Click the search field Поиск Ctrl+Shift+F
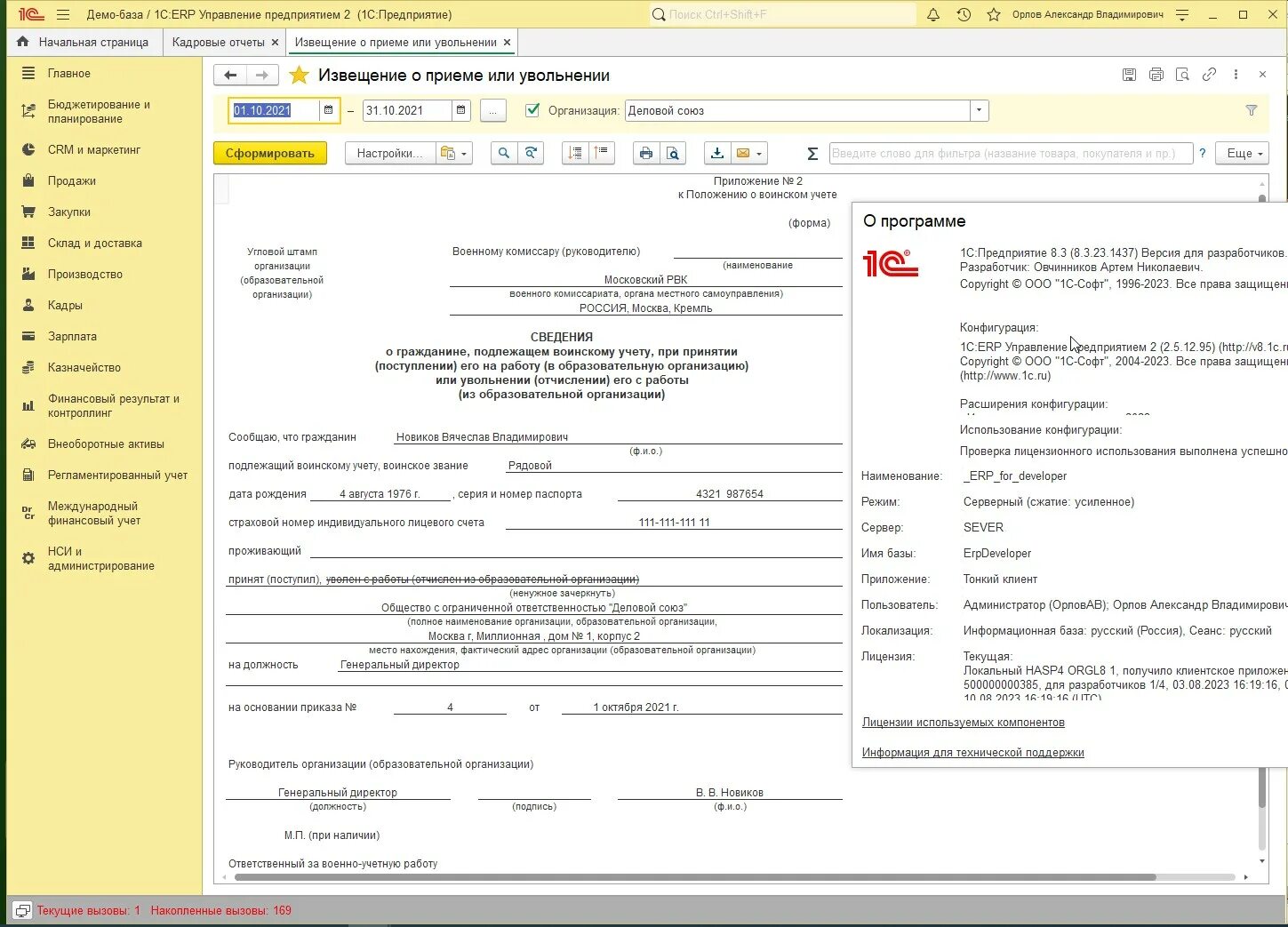 coord(782,14)
